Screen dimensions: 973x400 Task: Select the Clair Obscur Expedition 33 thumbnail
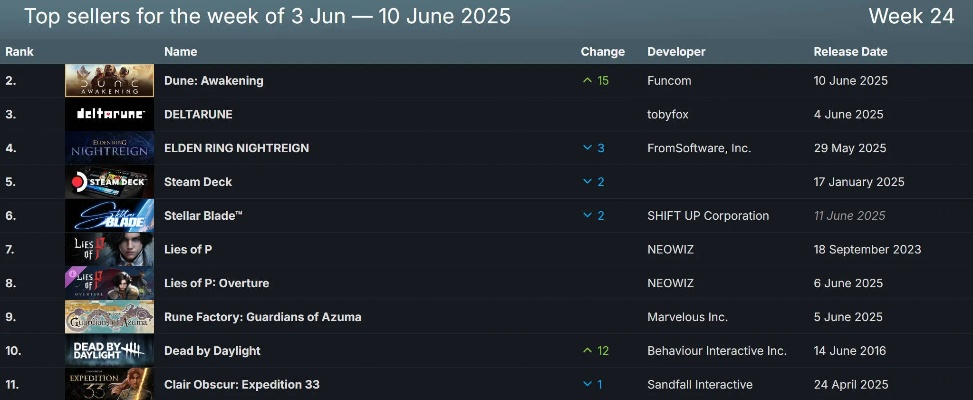tap(109, 384)
